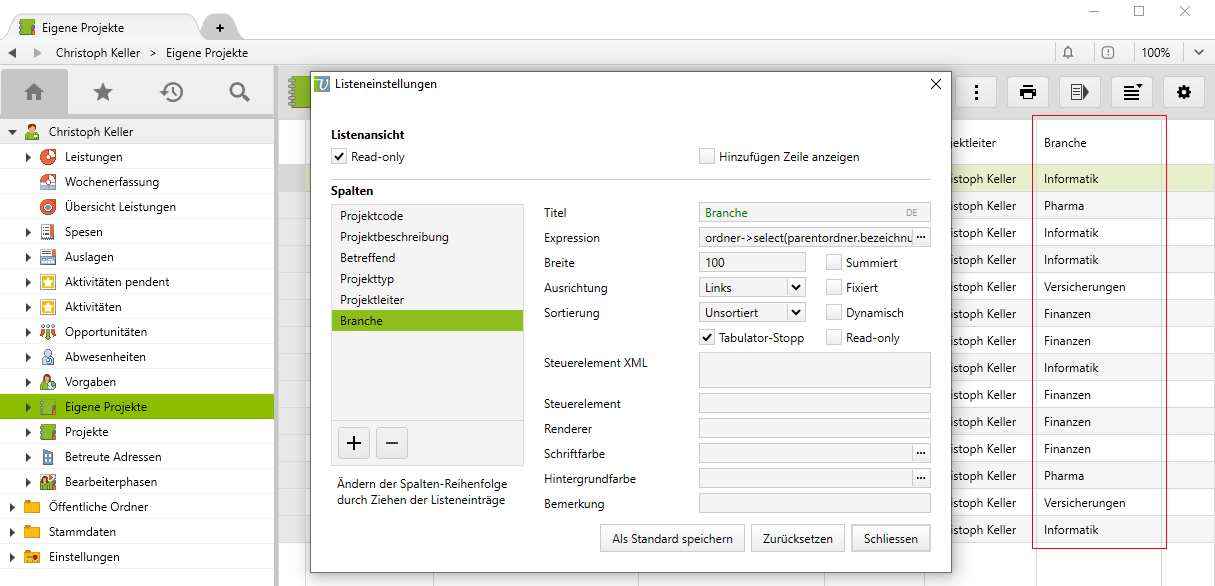Screen dimensions: 1215x586
Task: Uncheck the Tabulator-Stopp checkbox
Action: tap(708, 338)
